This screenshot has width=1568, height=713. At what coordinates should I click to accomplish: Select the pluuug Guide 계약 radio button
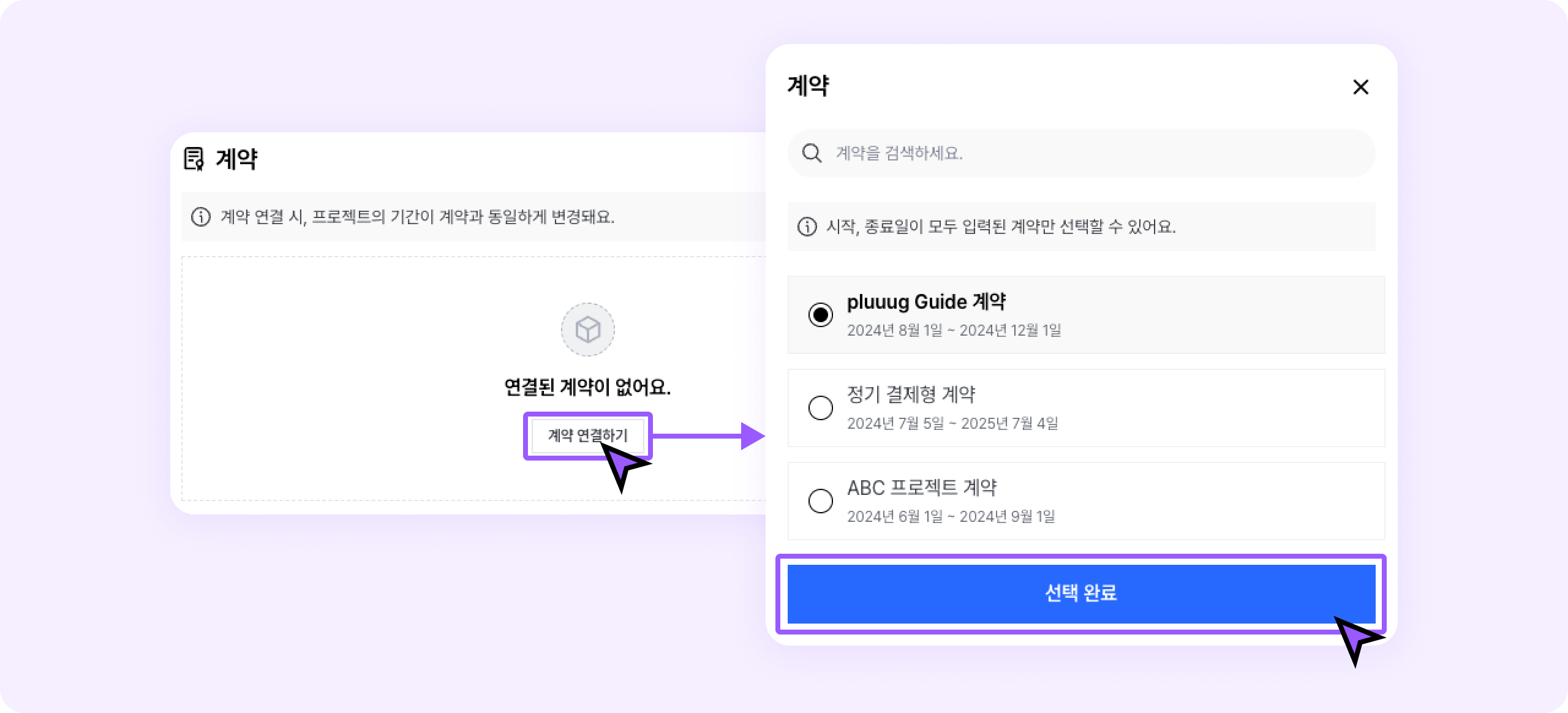[x=820, y=315]
